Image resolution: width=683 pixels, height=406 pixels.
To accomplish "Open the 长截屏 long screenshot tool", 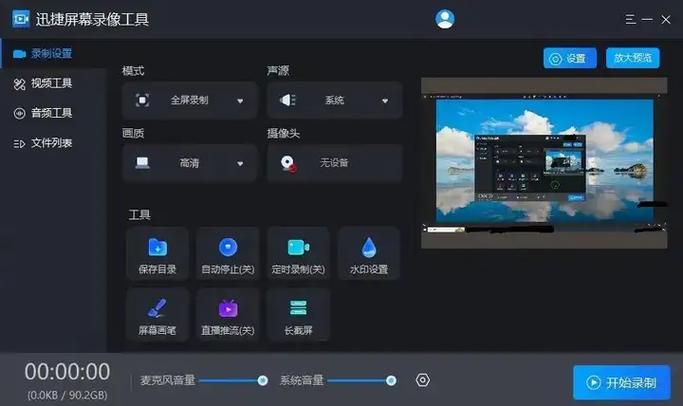I will click(298, 315).
